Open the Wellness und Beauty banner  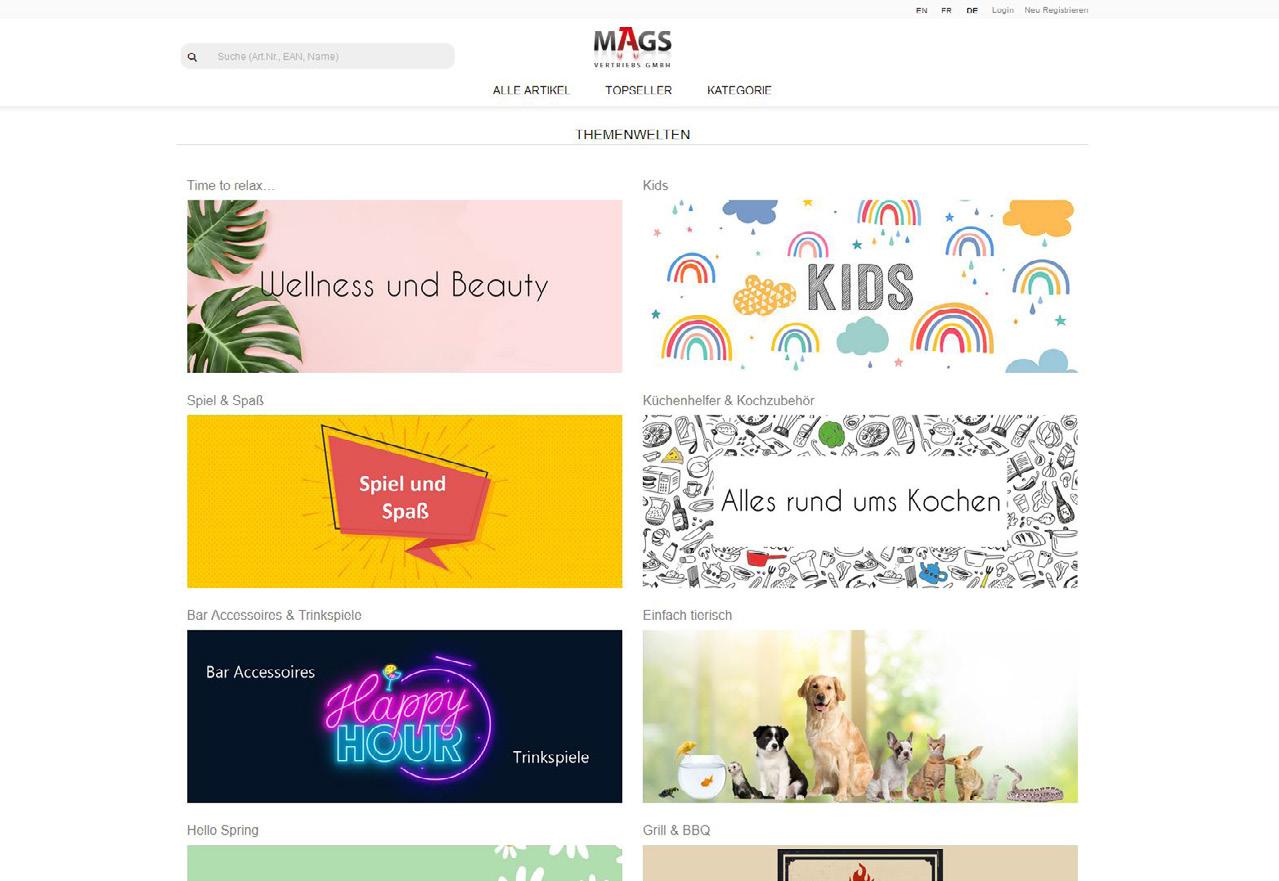404,286
